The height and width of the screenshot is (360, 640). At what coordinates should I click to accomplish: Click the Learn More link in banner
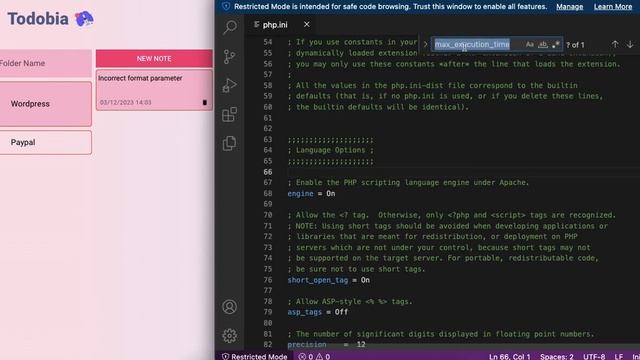[613, 7]
